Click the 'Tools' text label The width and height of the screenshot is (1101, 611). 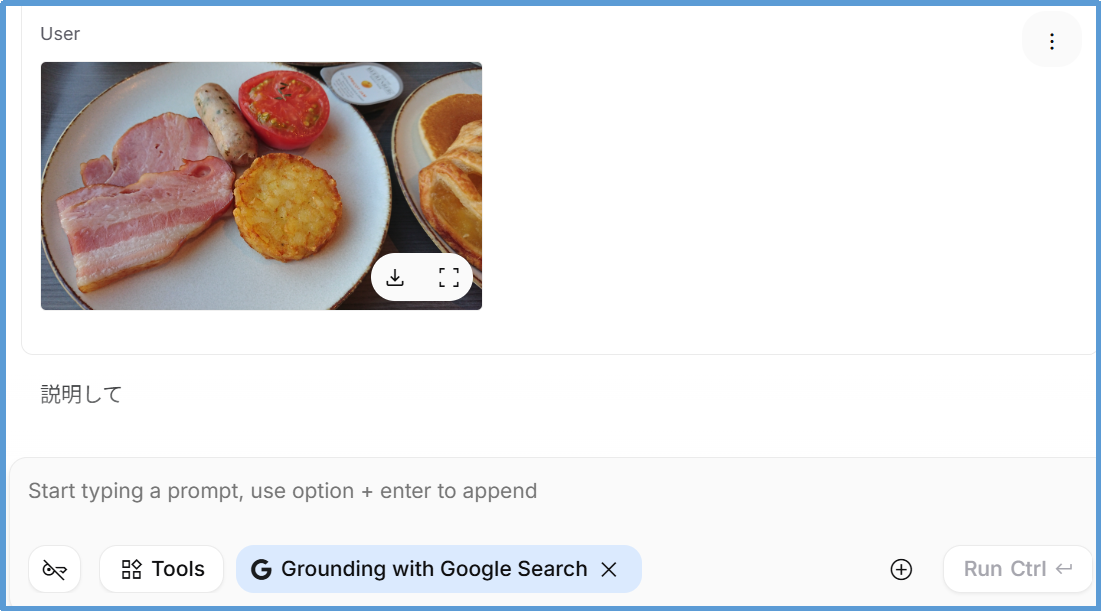178,569
